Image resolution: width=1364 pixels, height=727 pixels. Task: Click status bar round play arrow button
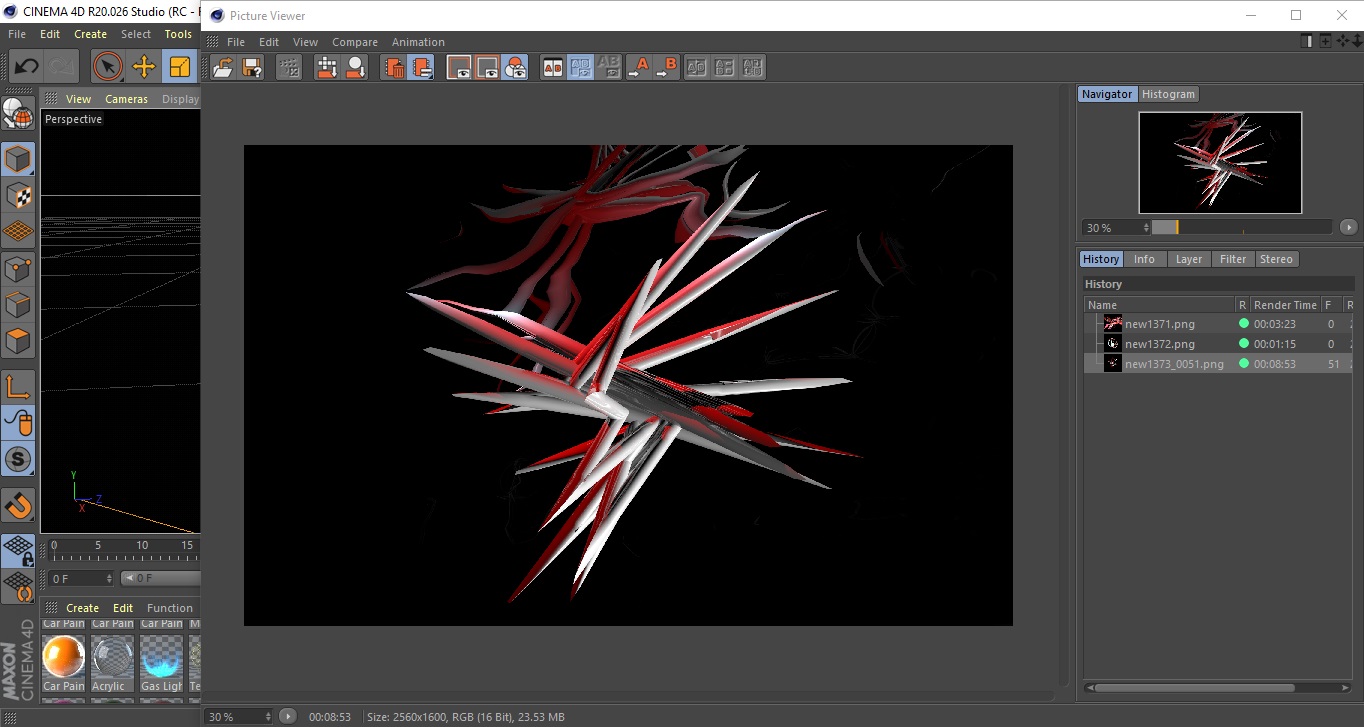coord(288,716)
